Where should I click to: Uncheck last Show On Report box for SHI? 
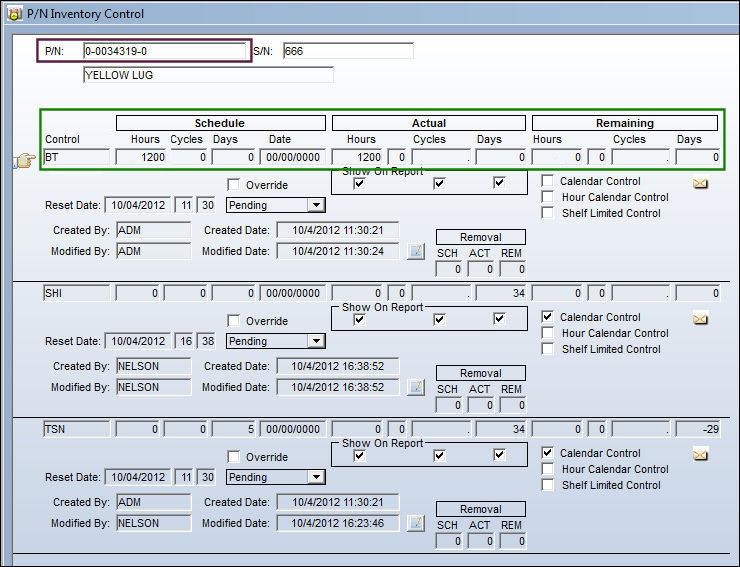coord(499,319)
